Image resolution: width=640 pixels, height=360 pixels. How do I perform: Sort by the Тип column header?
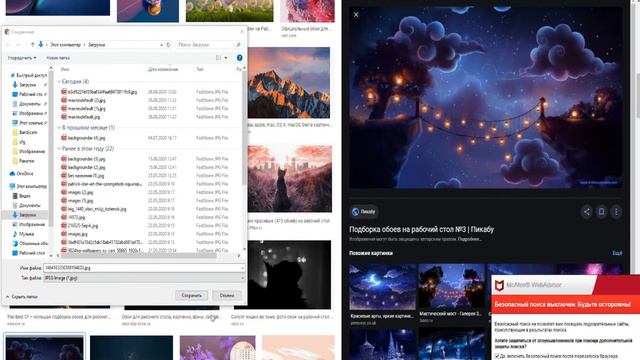200,69
